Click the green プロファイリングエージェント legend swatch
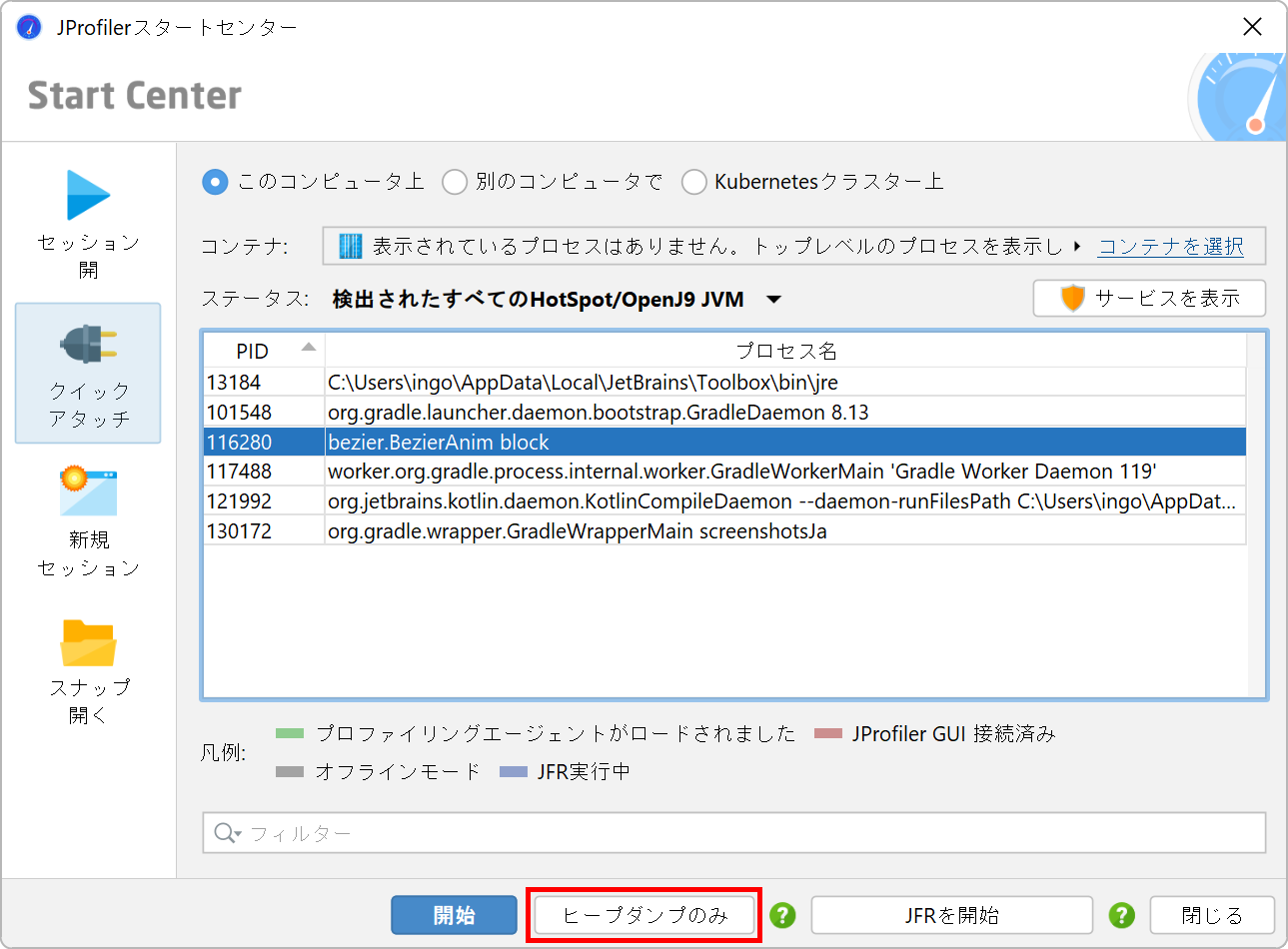 point(289,733)
